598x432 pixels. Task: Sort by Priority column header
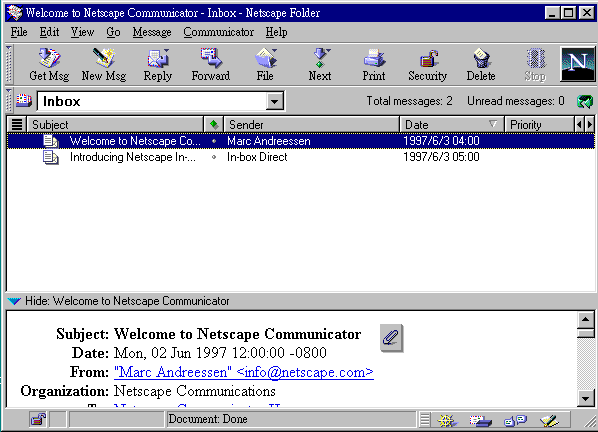[x=539, y=124]
